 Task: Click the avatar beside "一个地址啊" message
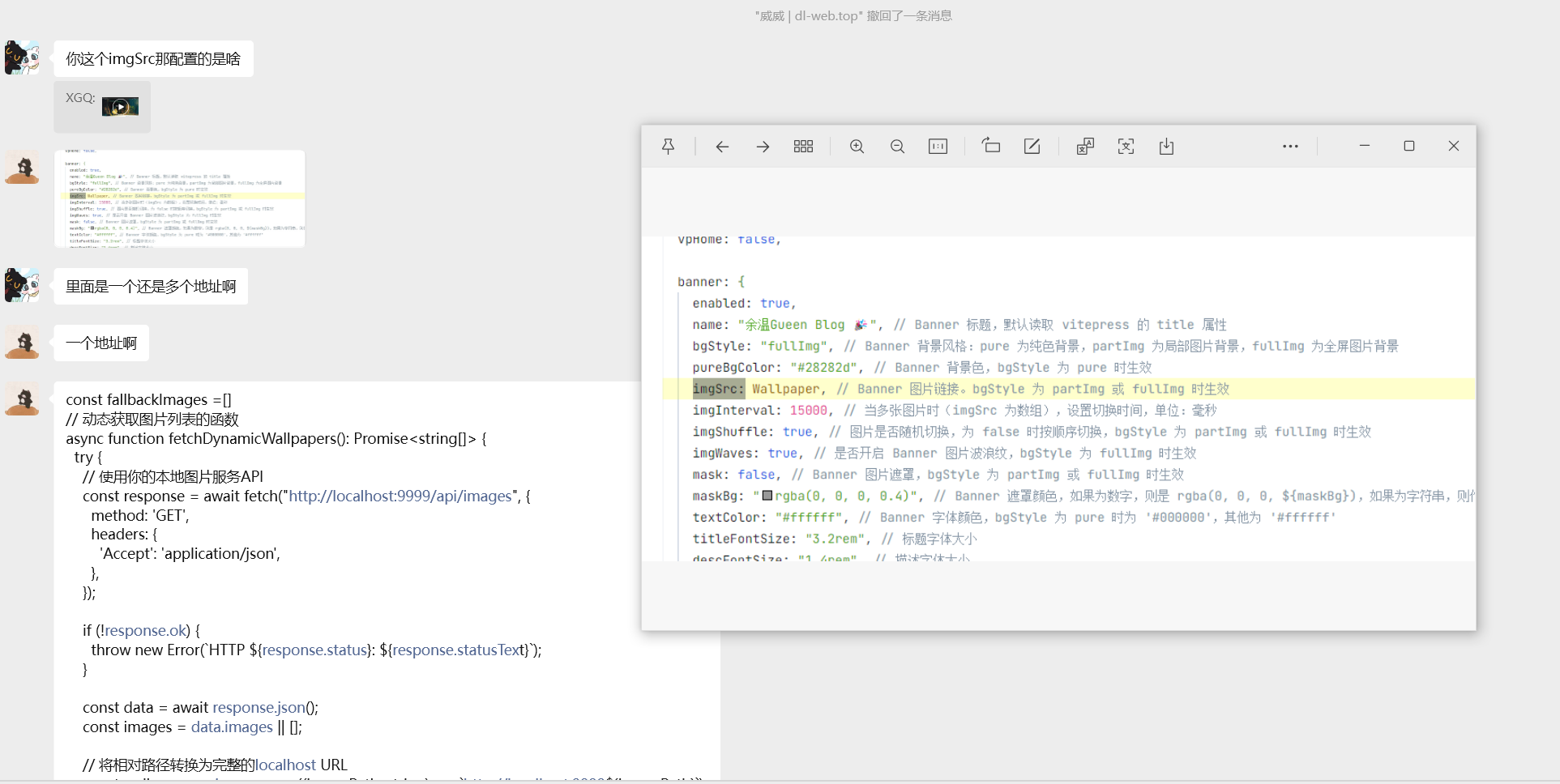(x=23, y=343)
